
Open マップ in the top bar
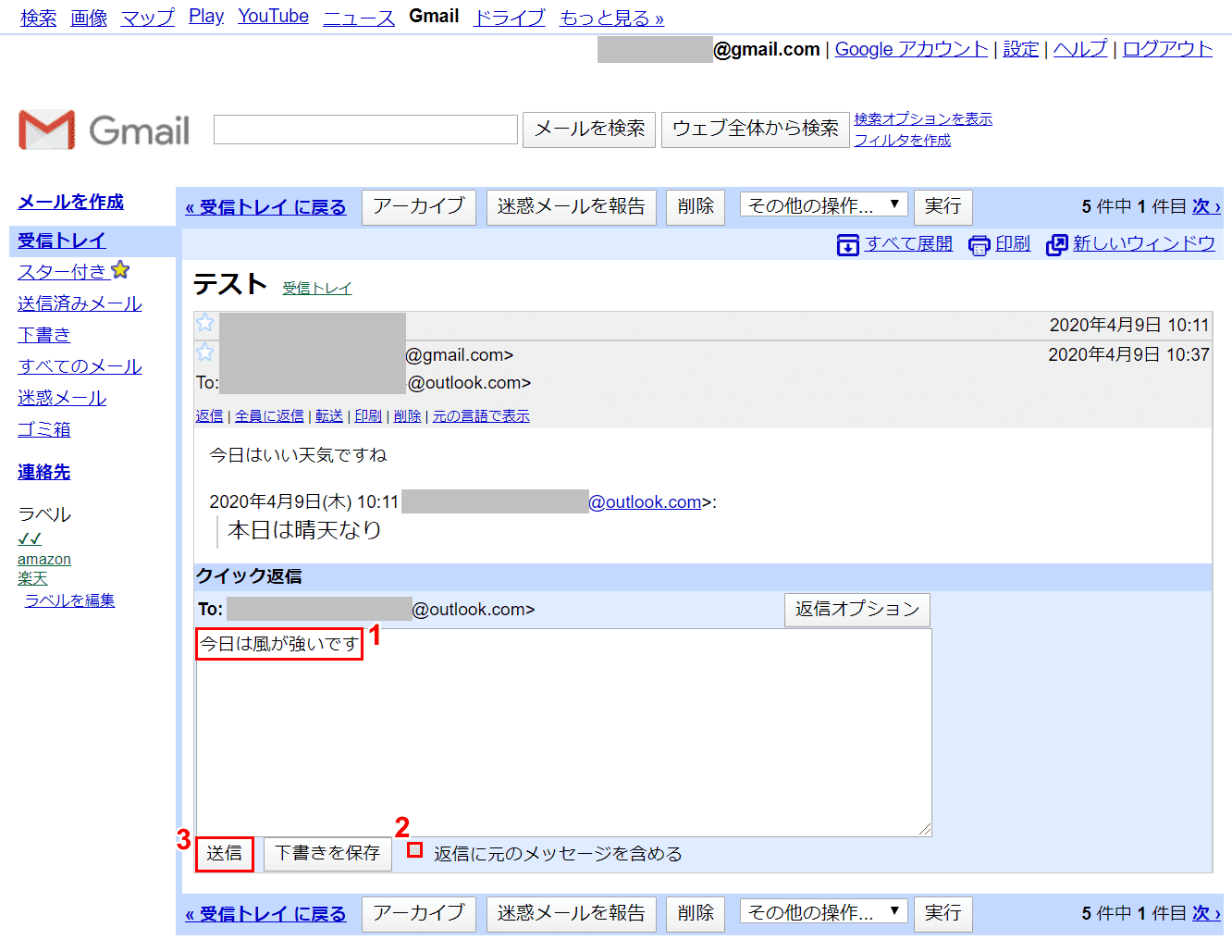pyautogui.click(x=148, y=18)
